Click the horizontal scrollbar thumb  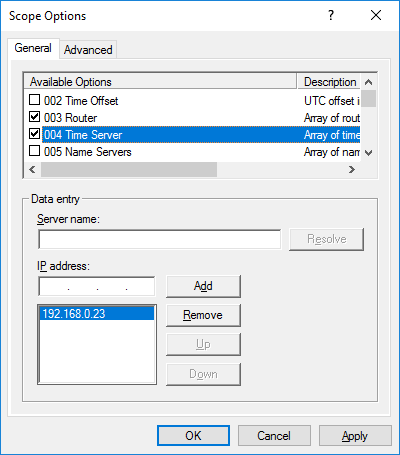[129, 170]
